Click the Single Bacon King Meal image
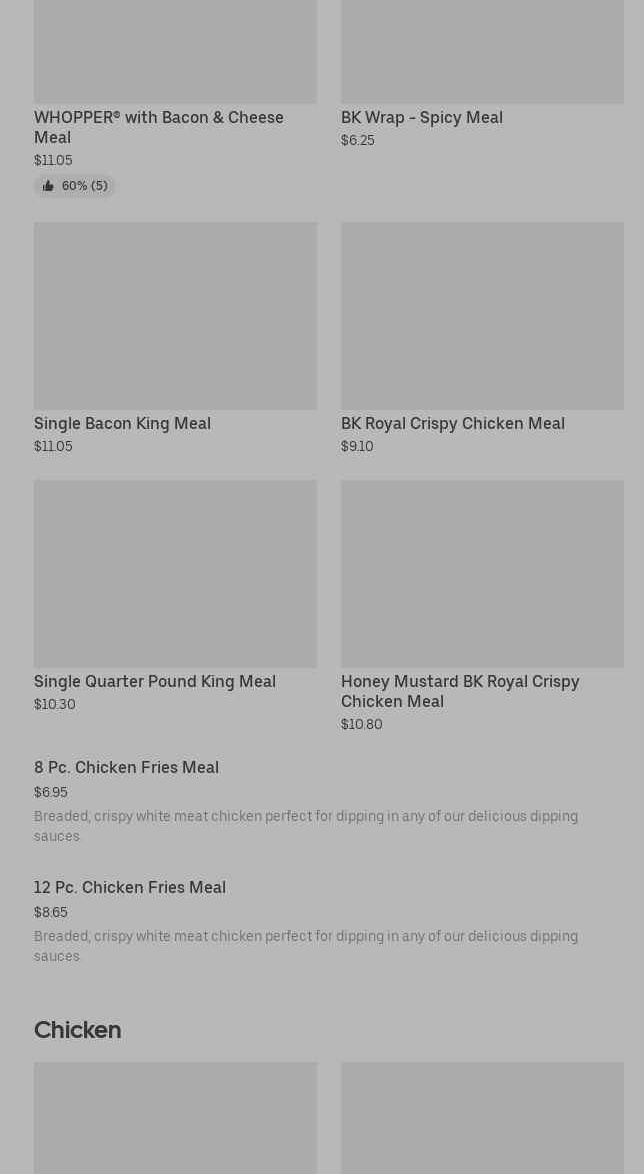 175,315
